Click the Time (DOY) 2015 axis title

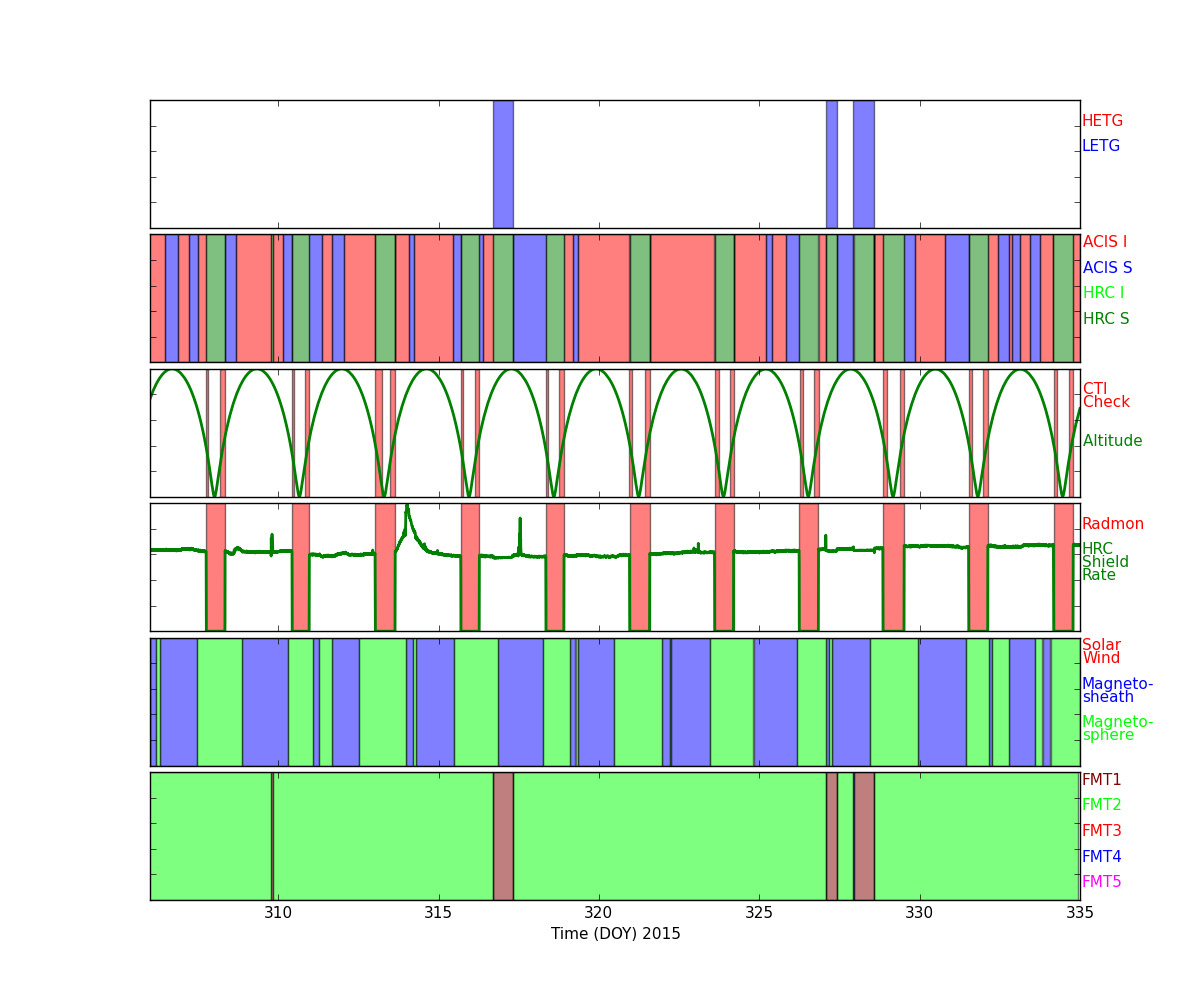615,934
